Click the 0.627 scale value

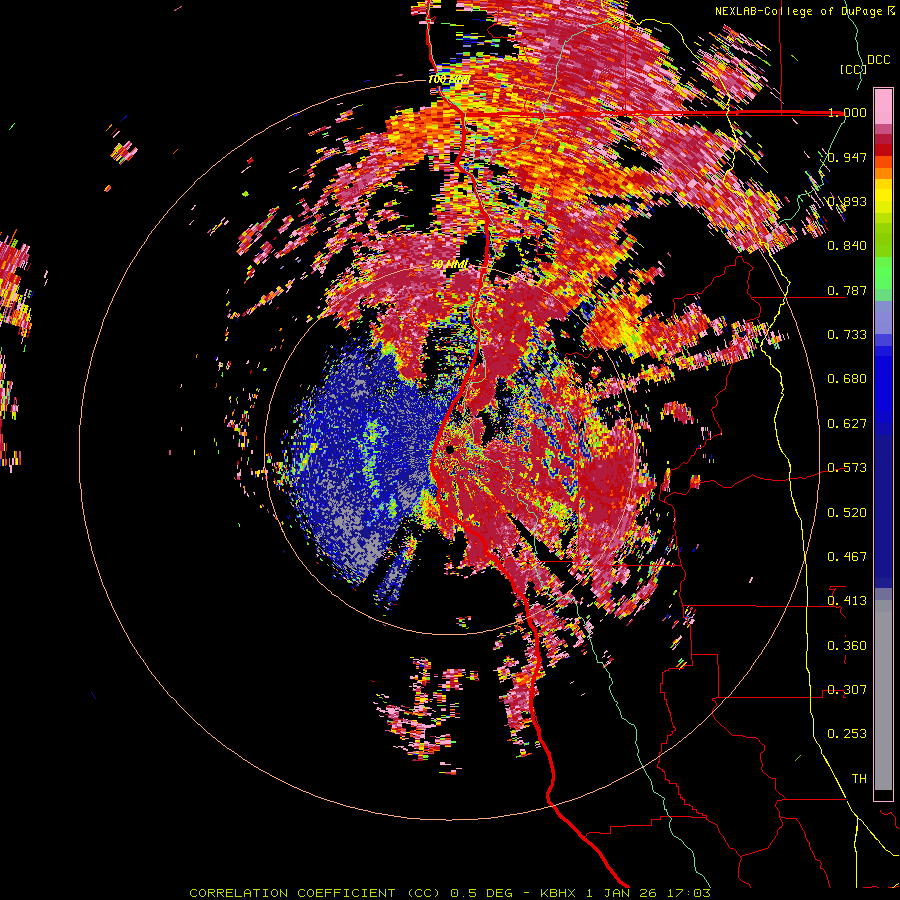[x=847, y=424]
